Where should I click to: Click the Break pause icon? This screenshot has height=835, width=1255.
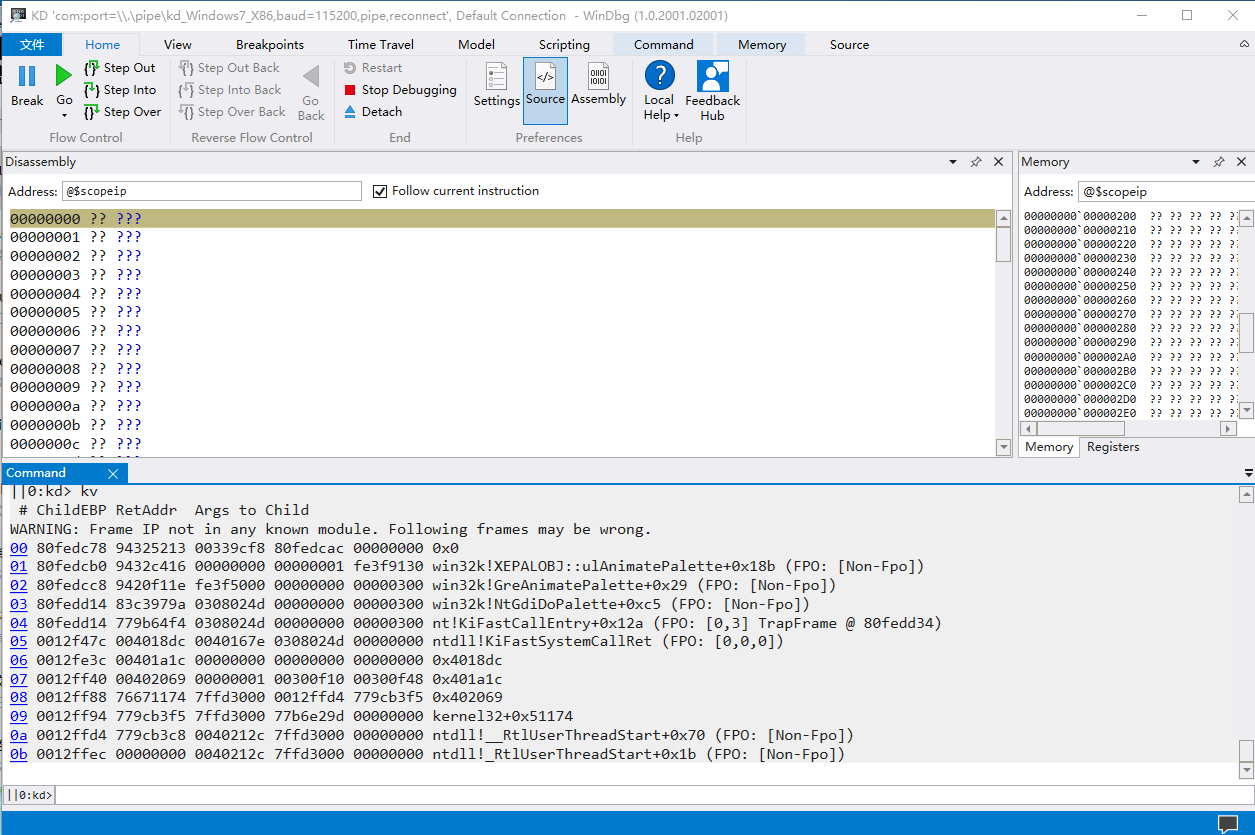[27, 76]
